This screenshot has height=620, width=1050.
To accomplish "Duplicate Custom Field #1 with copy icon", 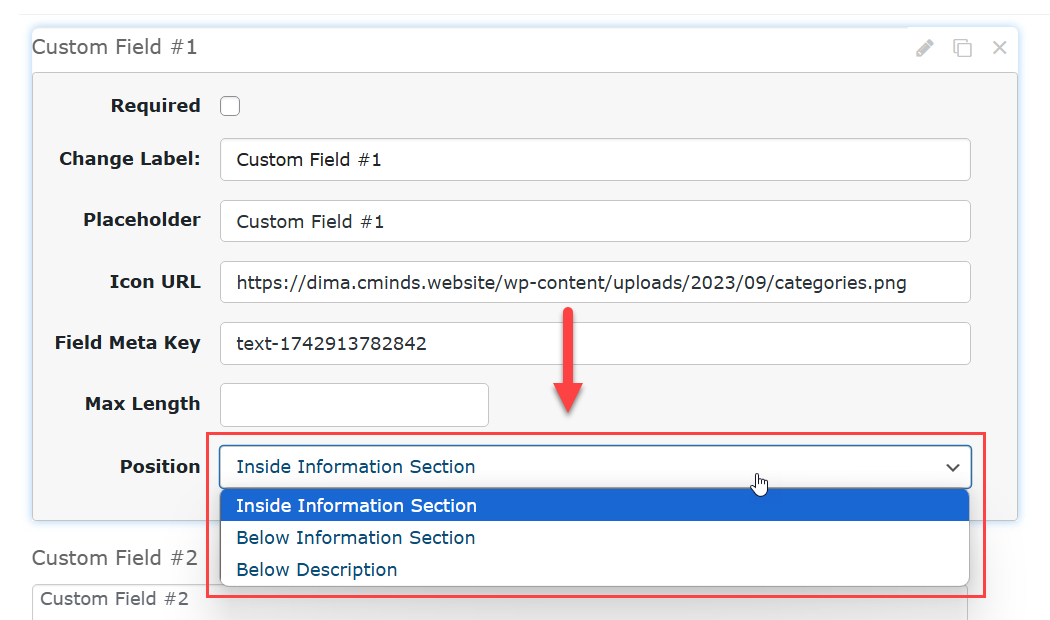I will point(962,48).
